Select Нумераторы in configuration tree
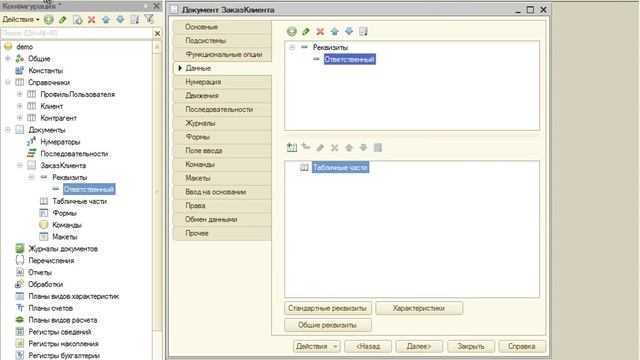 click(x=60, y=142)
